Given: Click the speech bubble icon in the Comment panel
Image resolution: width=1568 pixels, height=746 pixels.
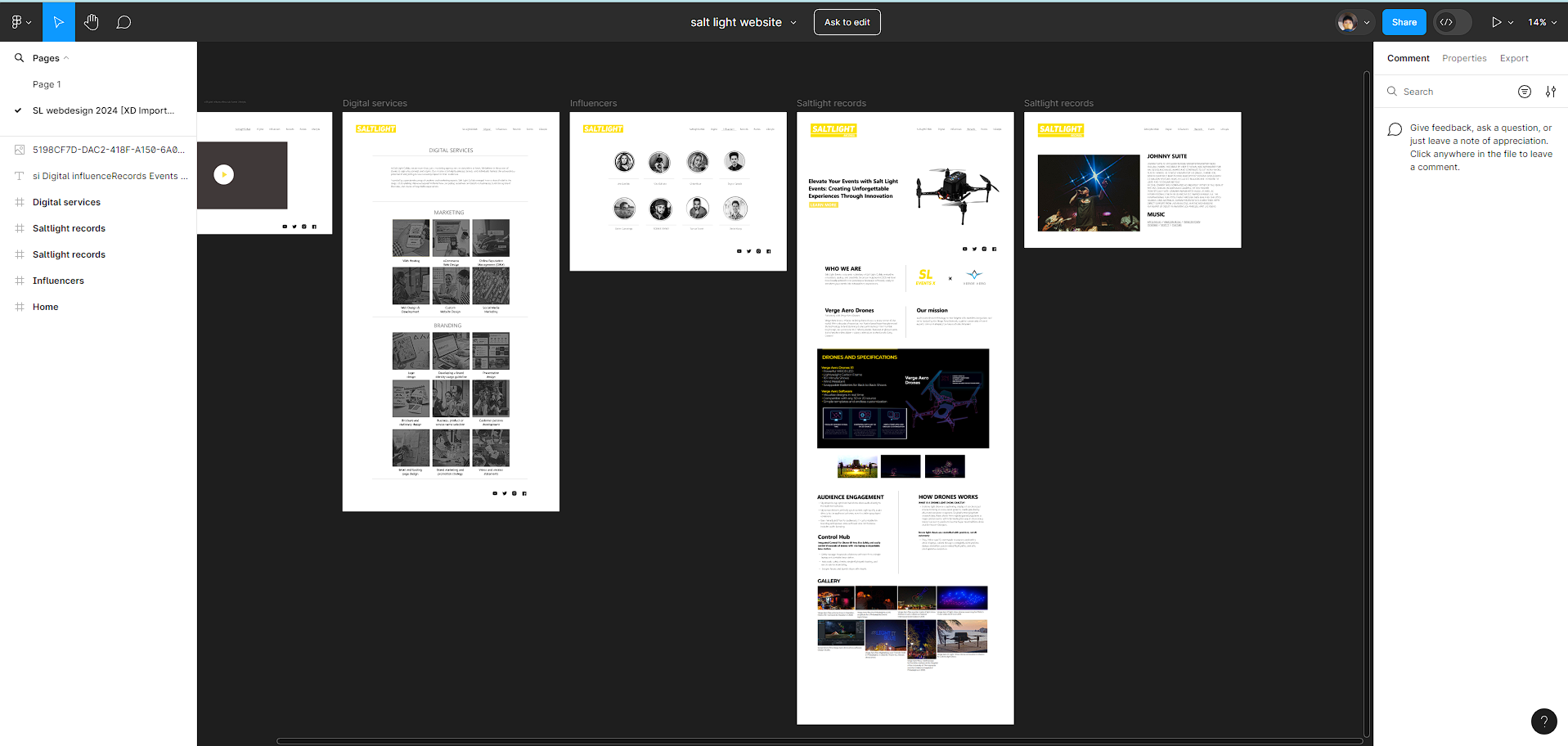Looking at the screenshot, I should 1395,129.
